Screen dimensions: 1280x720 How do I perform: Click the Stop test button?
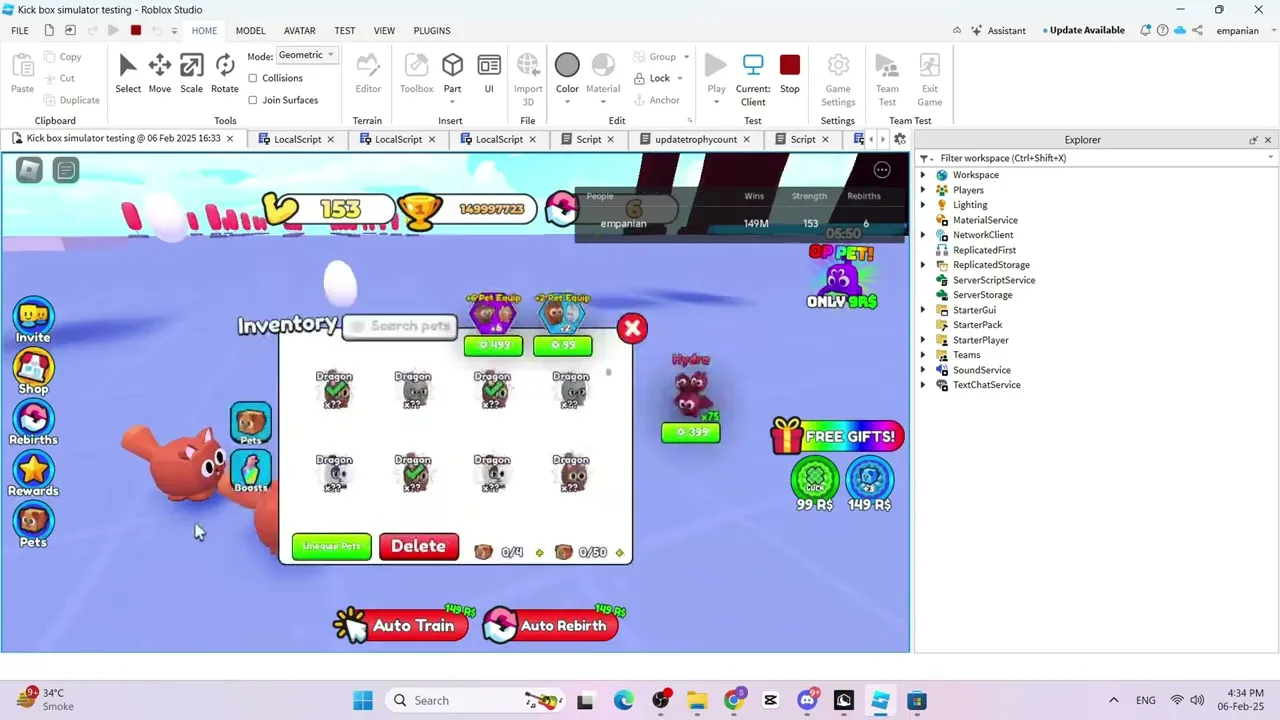tap(790, 74)
